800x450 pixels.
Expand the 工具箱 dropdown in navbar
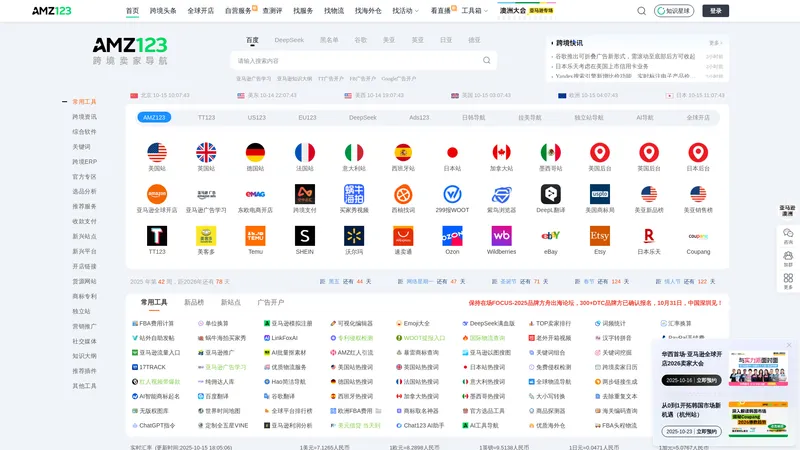(x=475, y=11)
